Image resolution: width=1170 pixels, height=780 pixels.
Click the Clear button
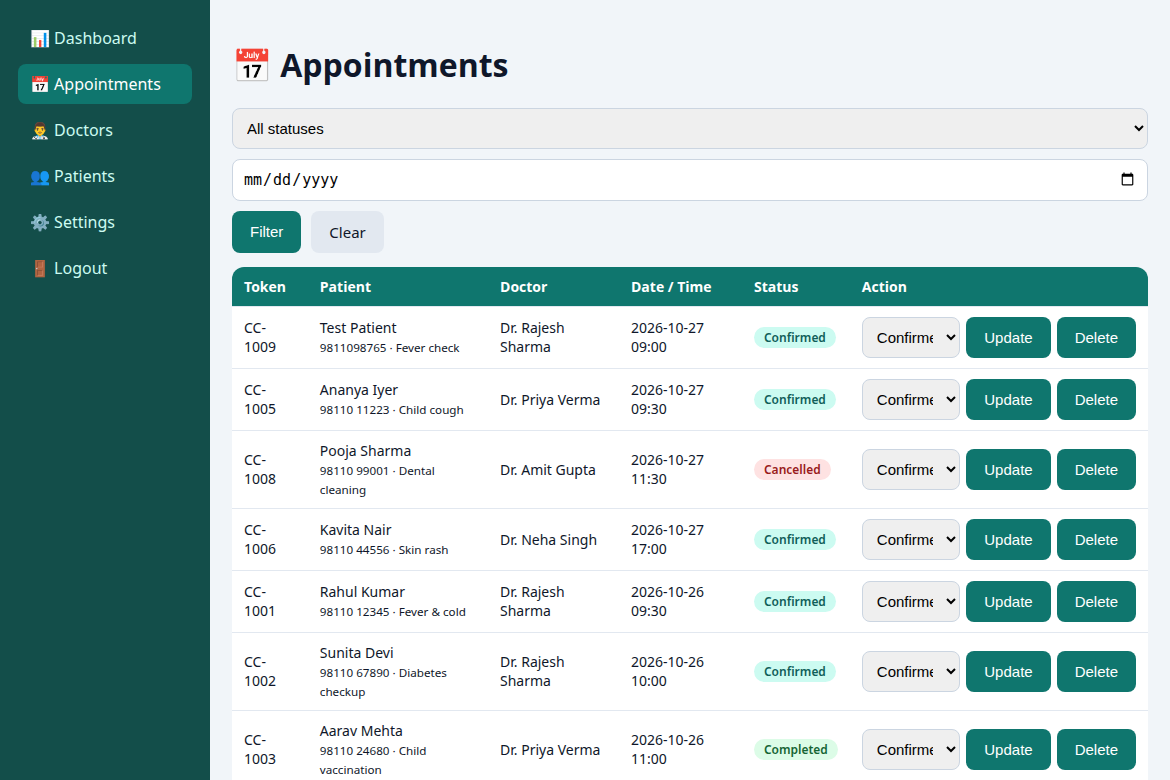347,232
